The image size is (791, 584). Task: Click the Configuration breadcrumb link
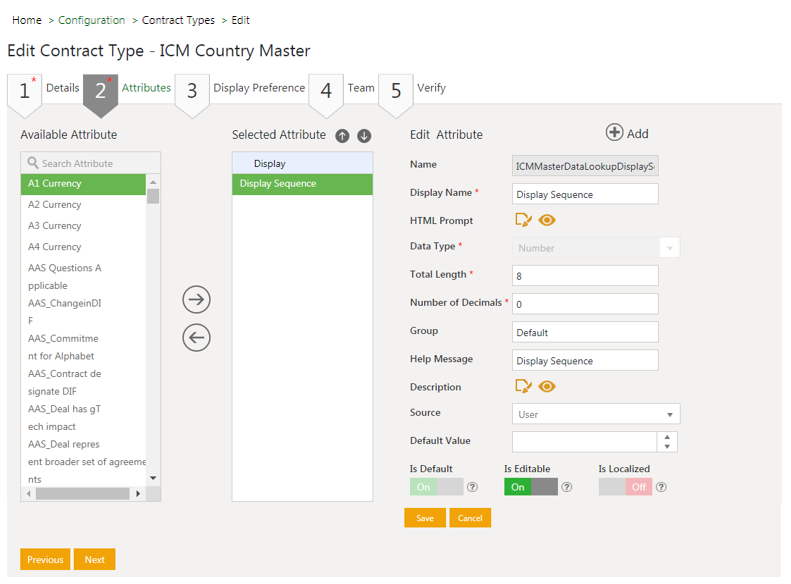[92, 20]
